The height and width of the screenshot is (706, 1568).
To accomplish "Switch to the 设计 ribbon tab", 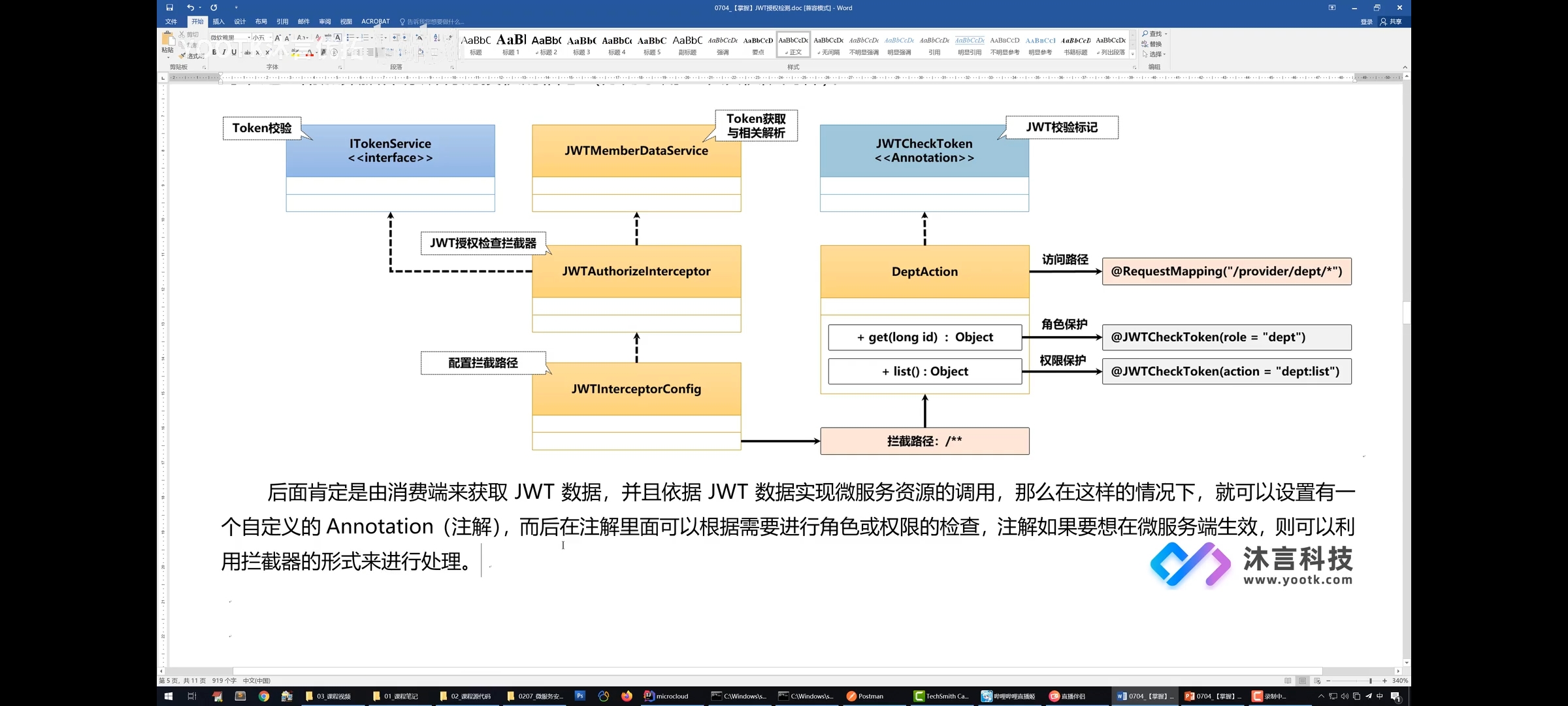I will [x=240, y=22].
